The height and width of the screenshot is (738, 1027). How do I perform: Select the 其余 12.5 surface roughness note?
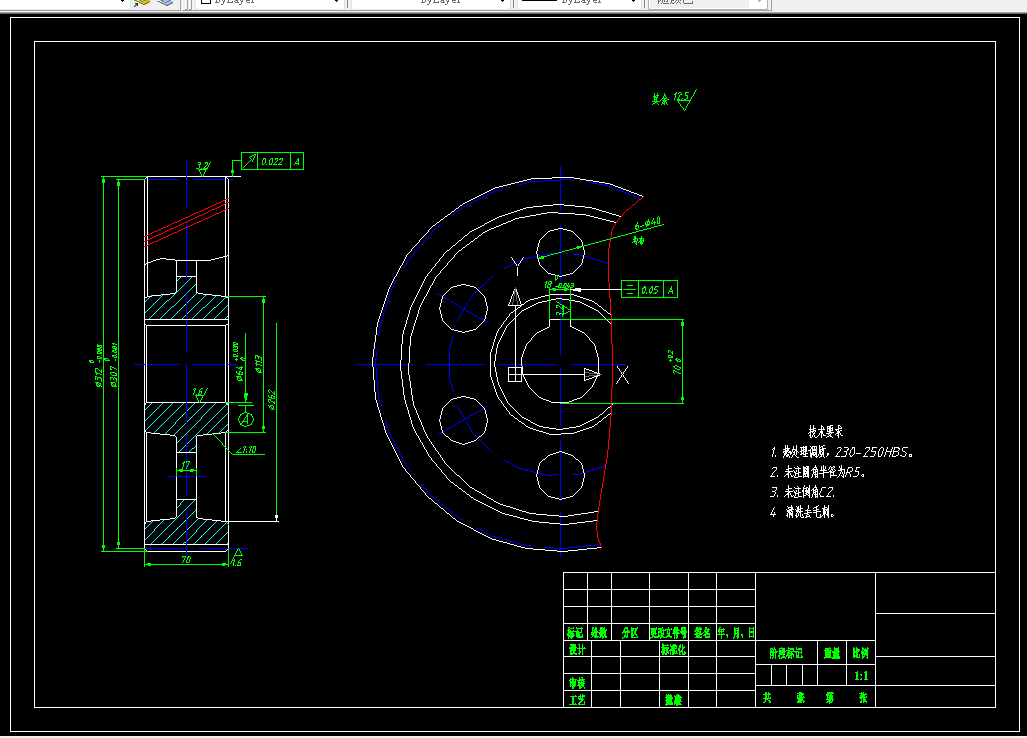673,99
